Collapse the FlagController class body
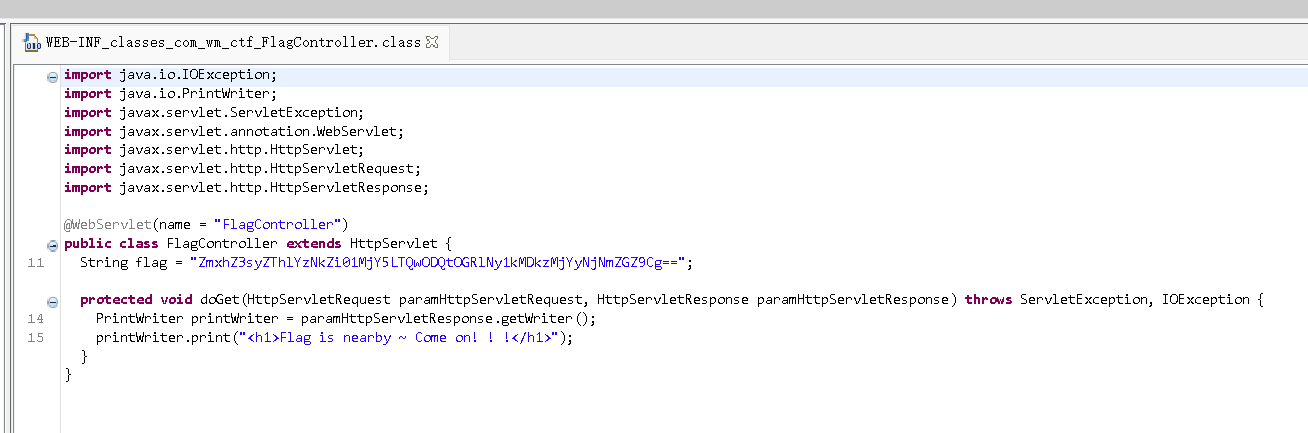The width and height of the screenshot is (1308, 433). point(52,245)
